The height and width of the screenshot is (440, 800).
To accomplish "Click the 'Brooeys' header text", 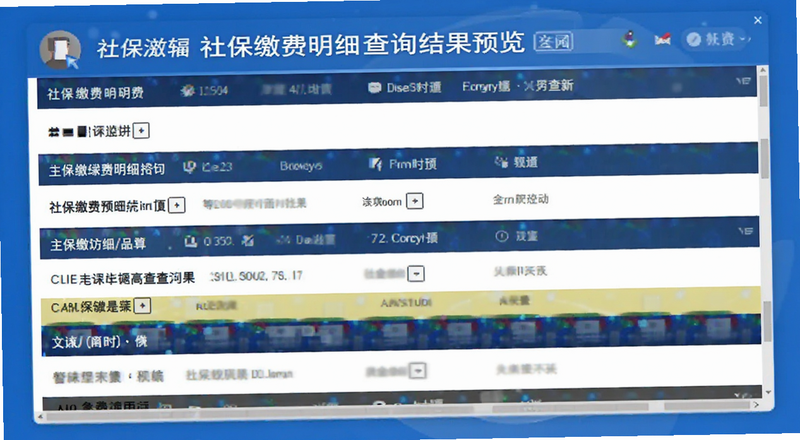I will (x=301, y=166).
